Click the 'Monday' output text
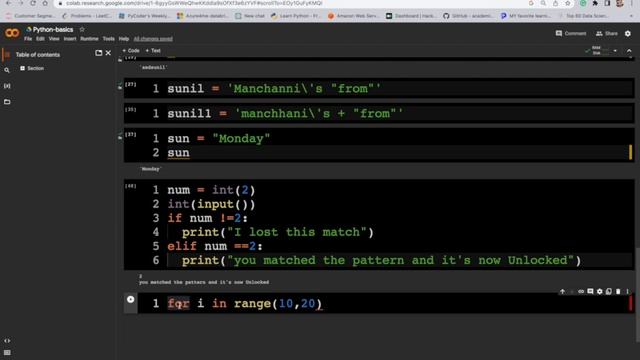The image size is (640, 360). pos(150,169)
